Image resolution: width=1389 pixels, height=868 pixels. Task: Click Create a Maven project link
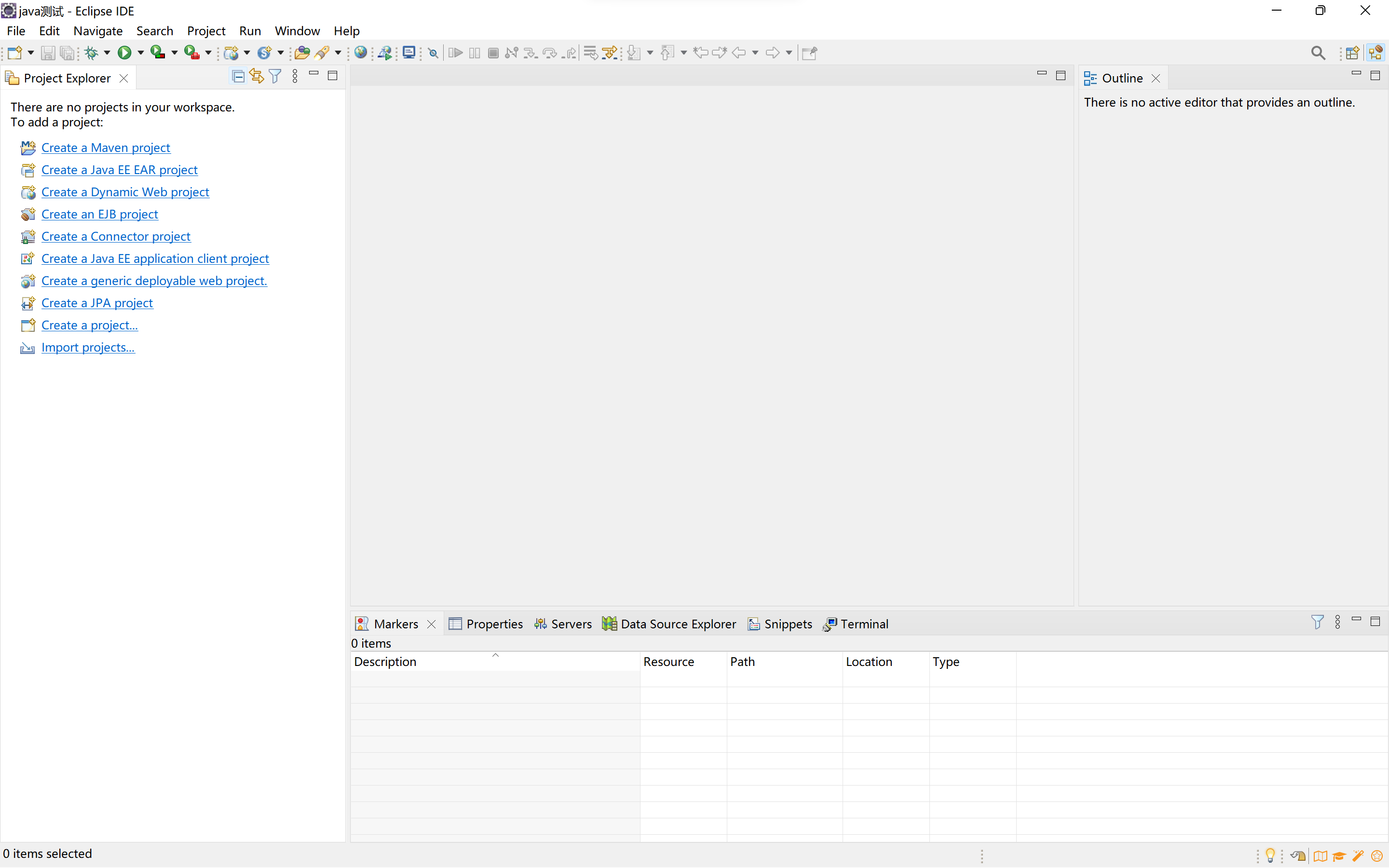pos(106,148)
